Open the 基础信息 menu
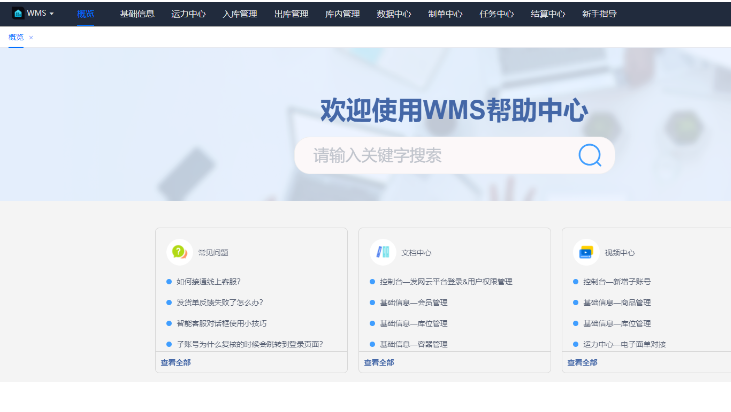The height and width of the screenshot is (412, 731). (137, 14)
